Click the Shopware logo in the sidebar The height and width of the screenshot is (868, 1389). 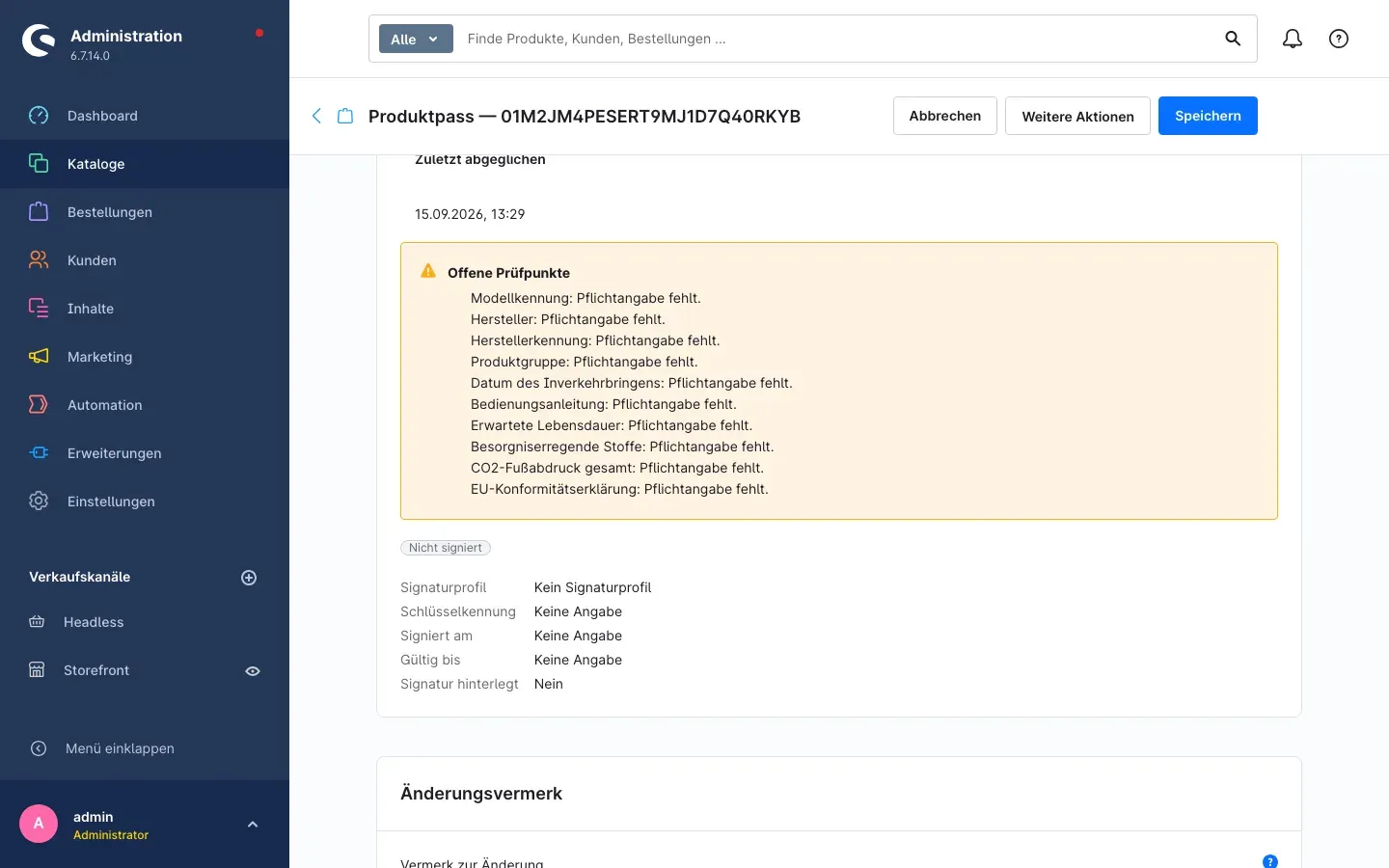(39, 41)
